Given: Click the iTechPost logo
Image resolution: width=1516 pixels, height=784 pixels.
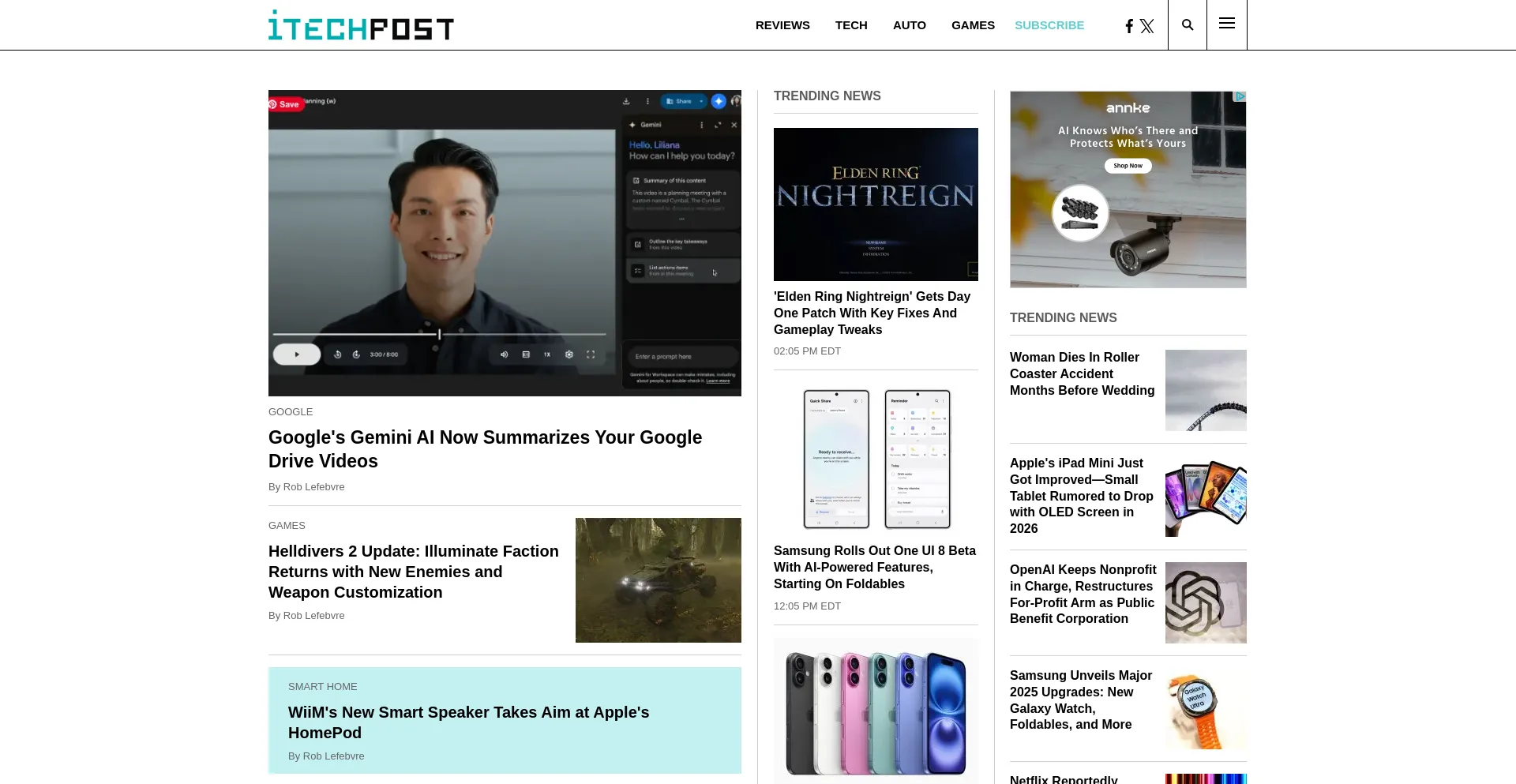Looking at the screenshot, I should tap(361, 25).
